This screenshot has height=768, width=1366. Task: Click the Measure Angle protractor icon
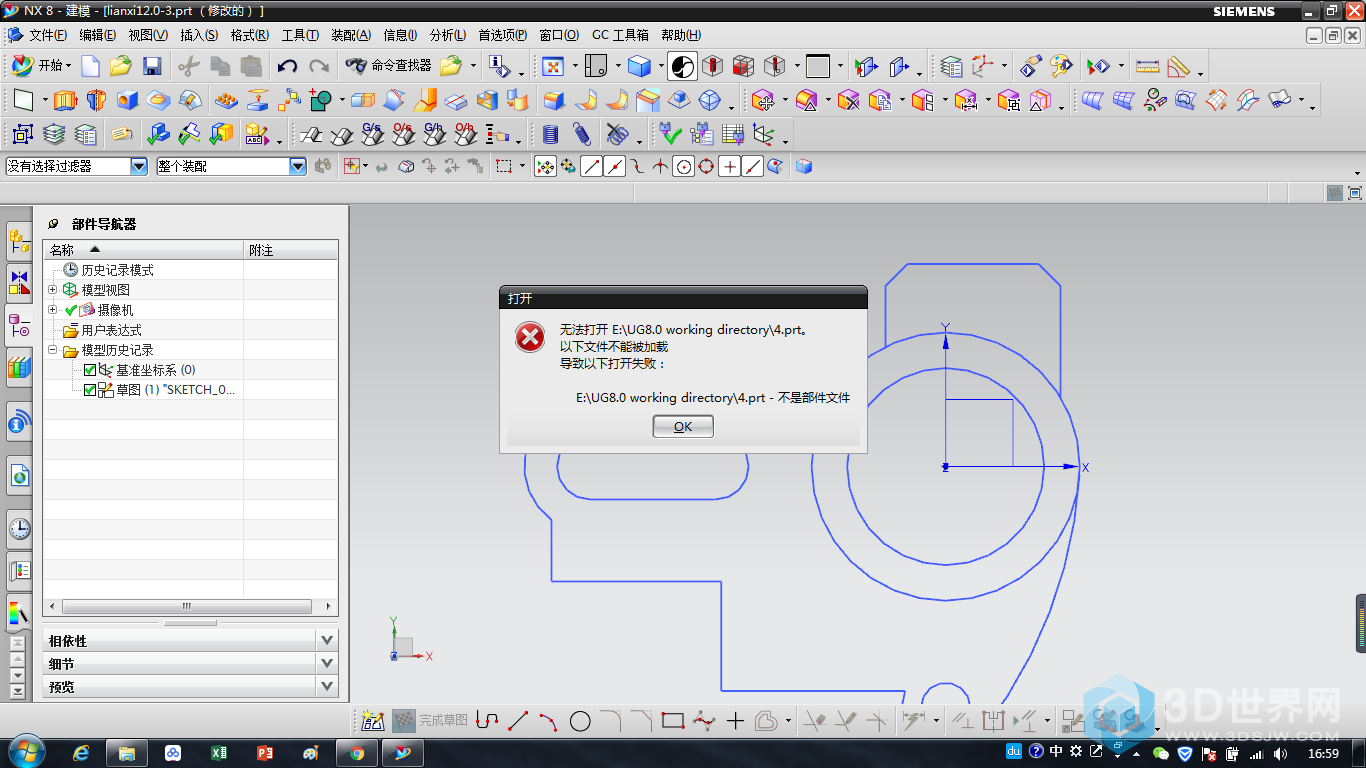pos(1179,66)
